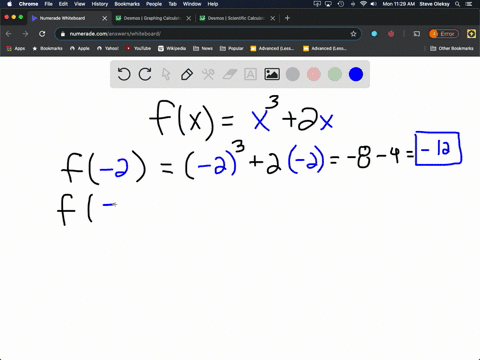
Task: Click the numerade.com address bar
Action: point(208,34)
